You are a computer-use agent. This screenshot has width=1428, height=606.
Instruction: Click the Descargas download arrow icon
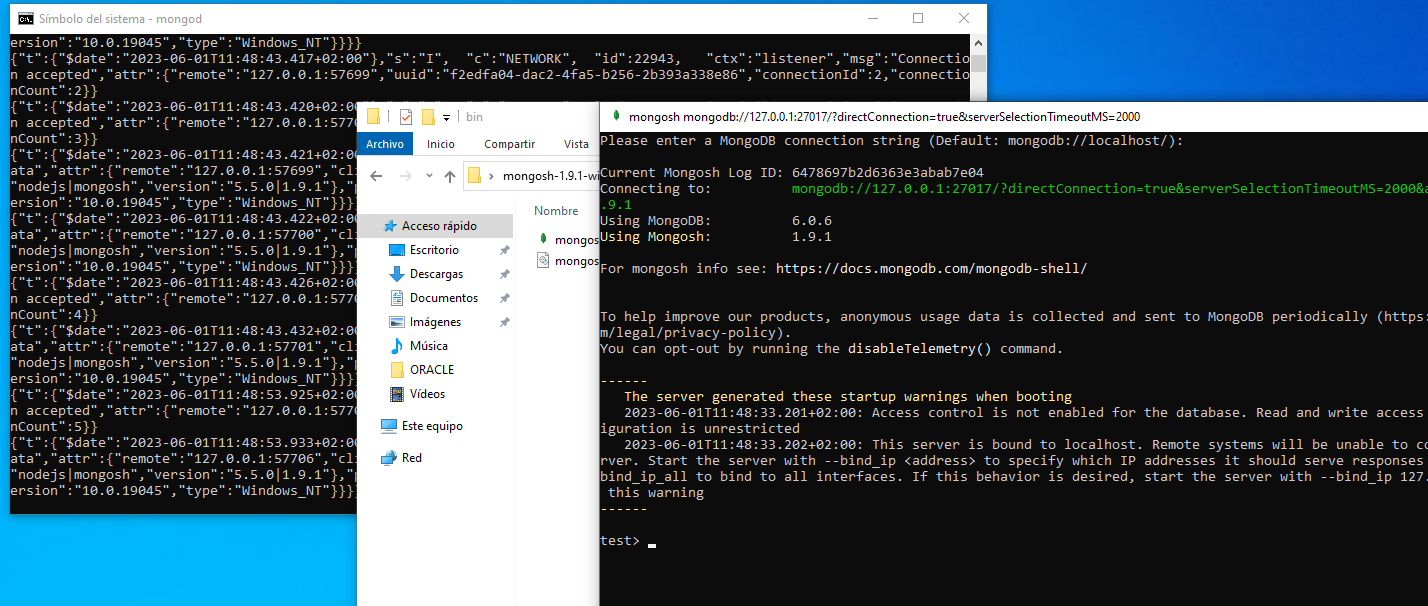pyautogui.click(x=397, y=274)
